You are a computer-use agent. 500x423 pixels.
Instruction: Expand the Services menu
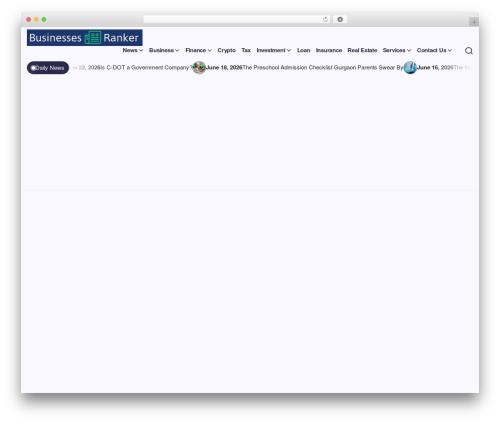click(397, 50)
